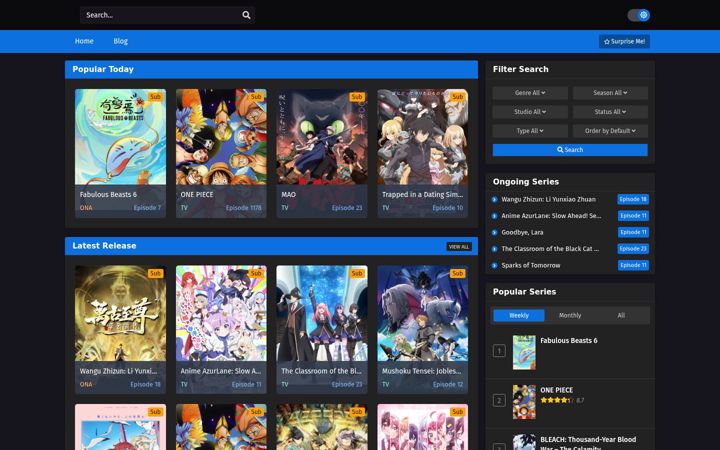
Task: Click ONE PIECE star rating
Action: [x=555, y=400]
